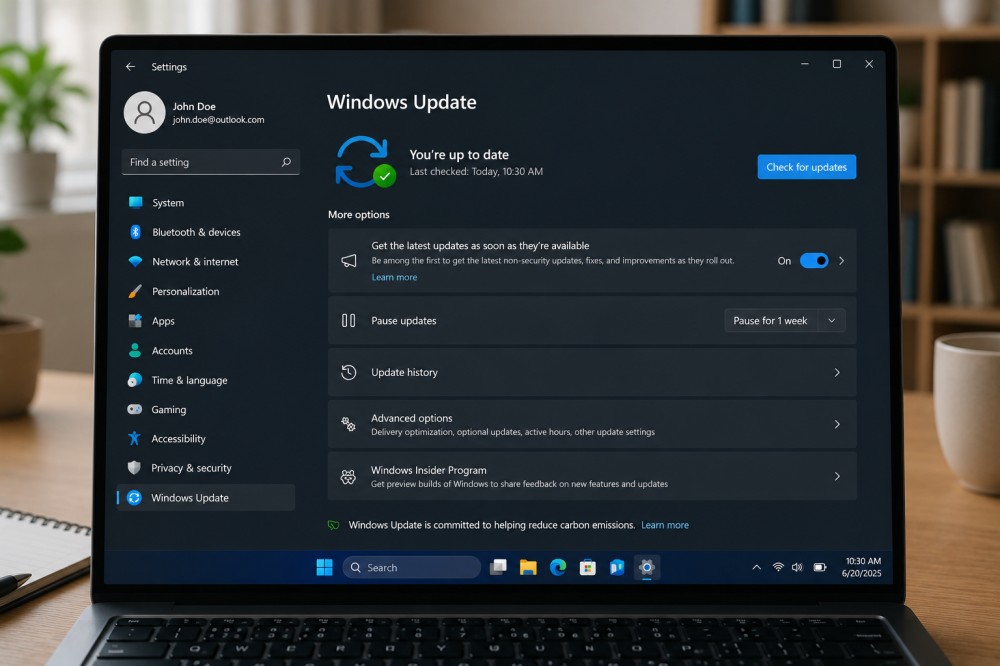Click the Privacy & security shield icon

(134, 468)
